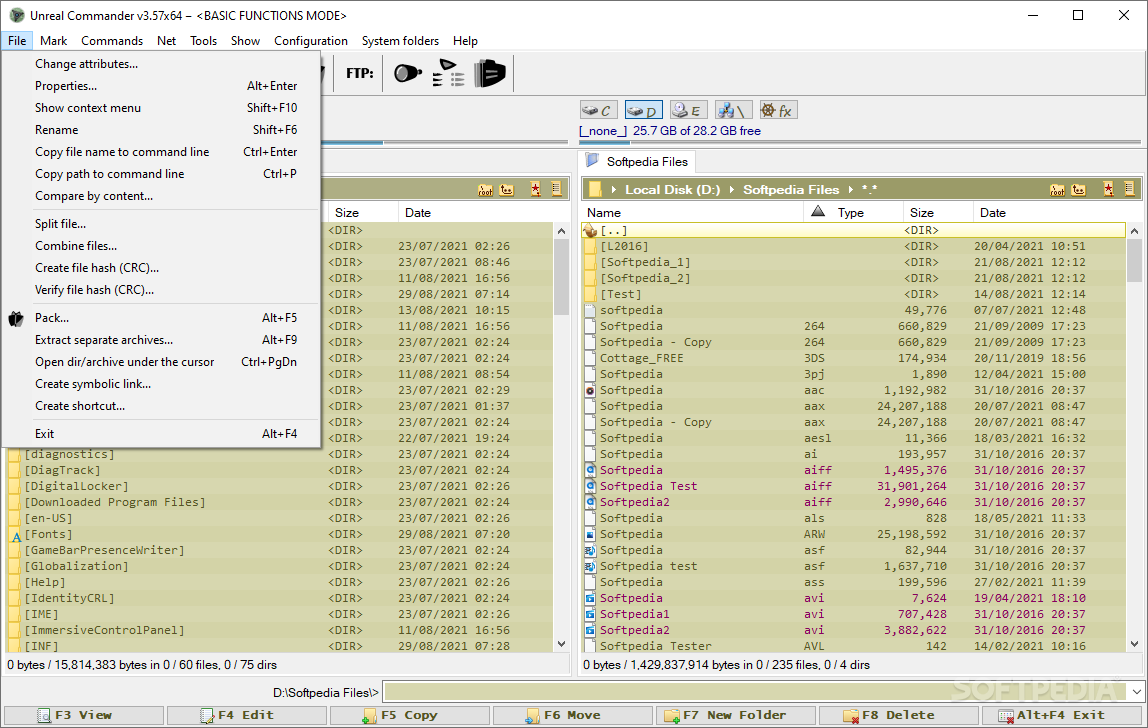Viewport: 1148px width, 728px height.
Task: Click the command line input field
Action: 756,692
